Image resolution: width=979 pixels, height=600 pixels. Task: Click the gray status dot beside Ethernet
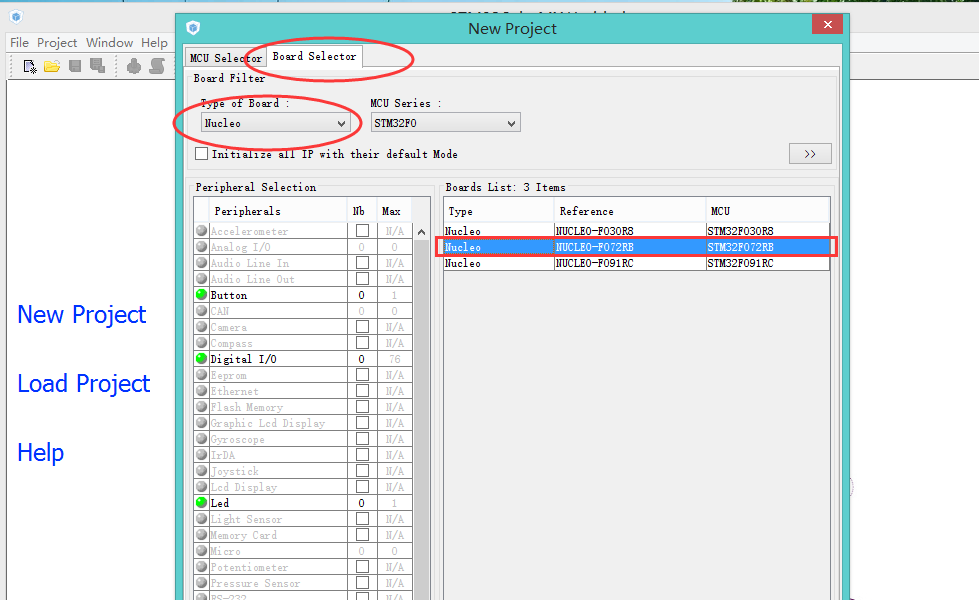[x=201, y=390]
